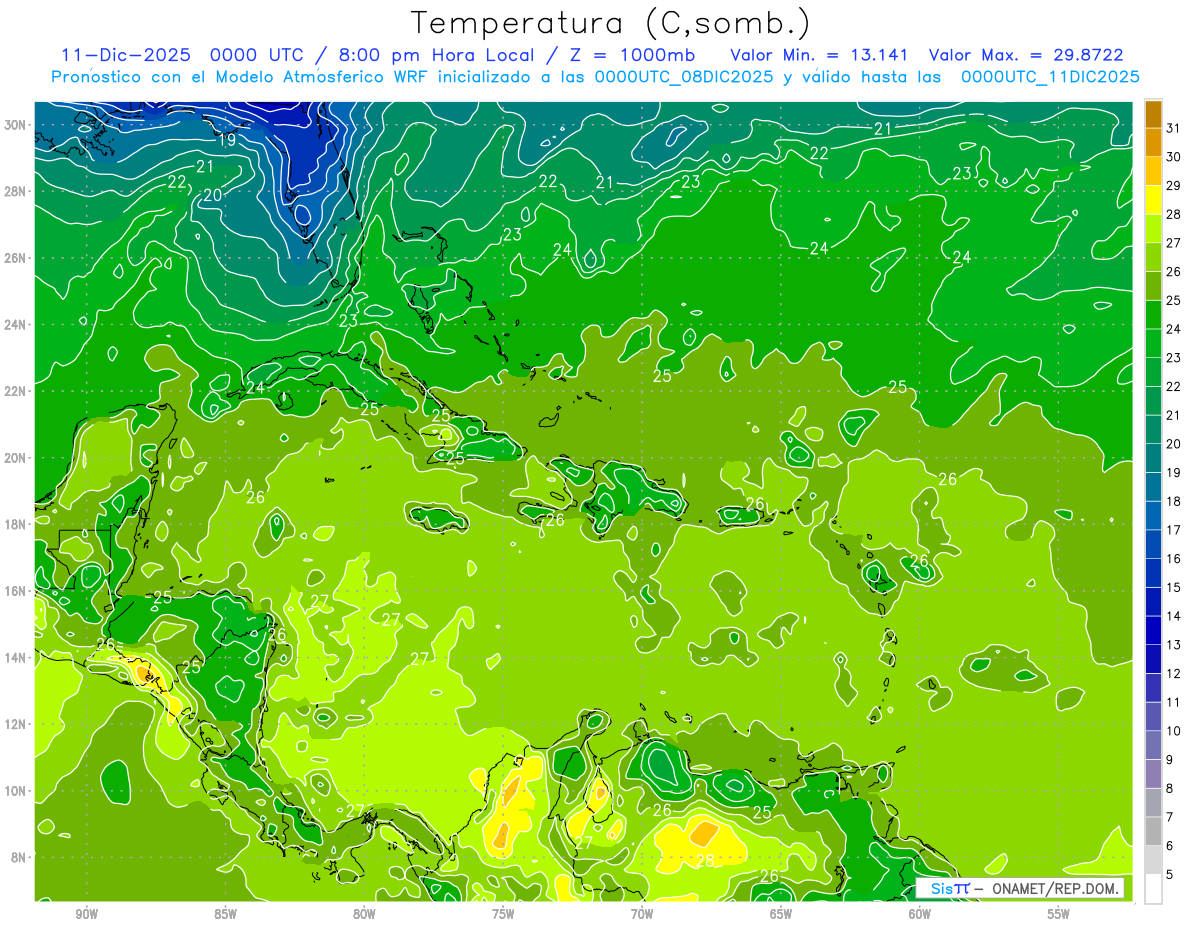
Task: Click the title "Temperatura (C,somb.)"
Action: tap(610, 24)
